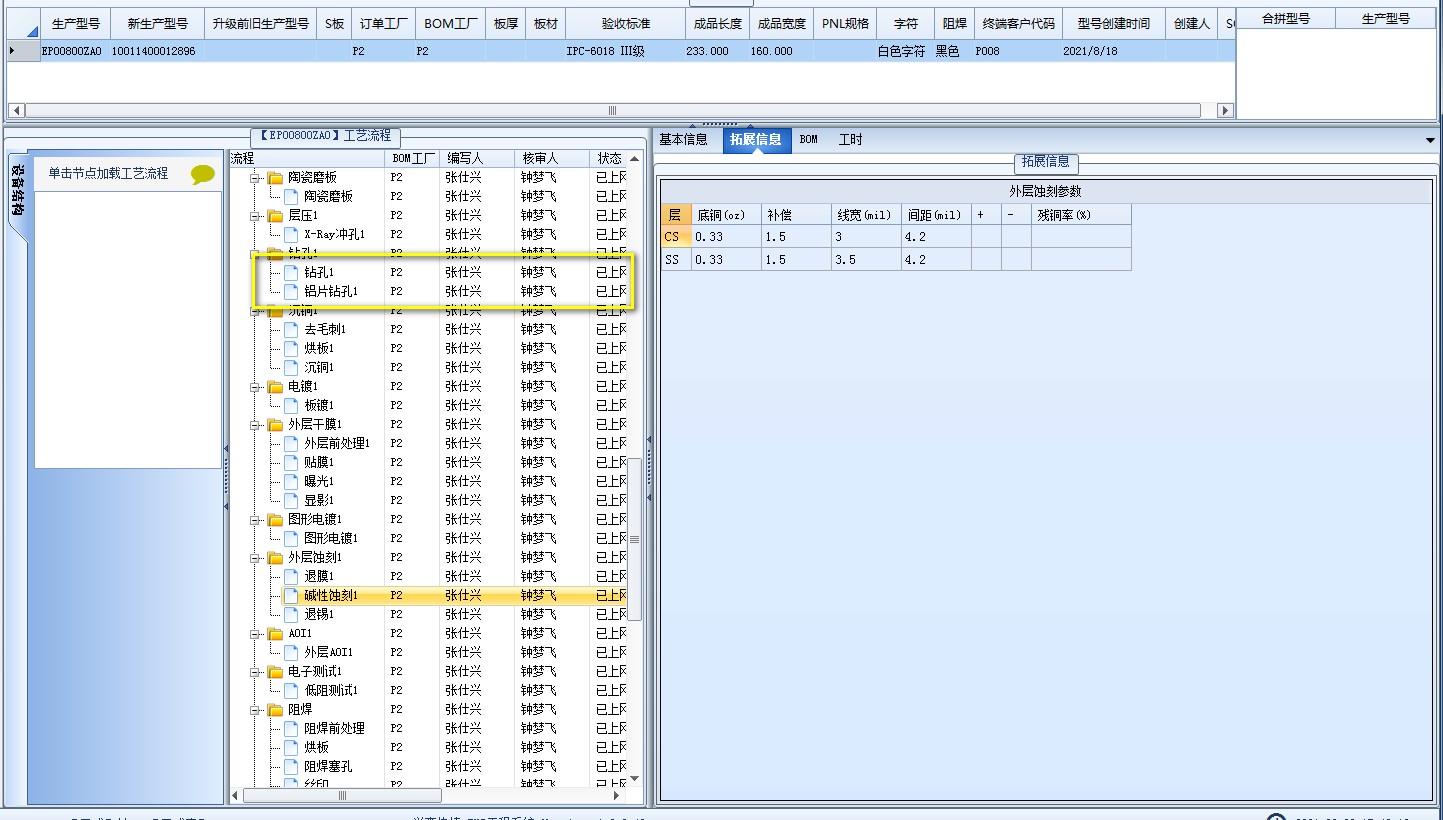Select the 陶瓷磨板 document step
1443x820 pixels.
coord(328,196)
